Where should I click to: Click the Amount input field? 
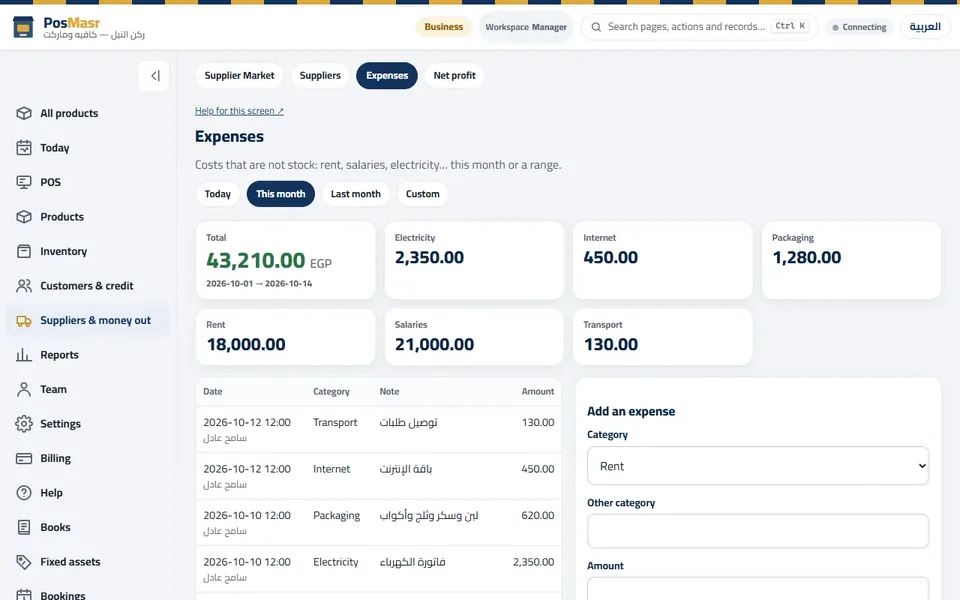click(758, 589)
